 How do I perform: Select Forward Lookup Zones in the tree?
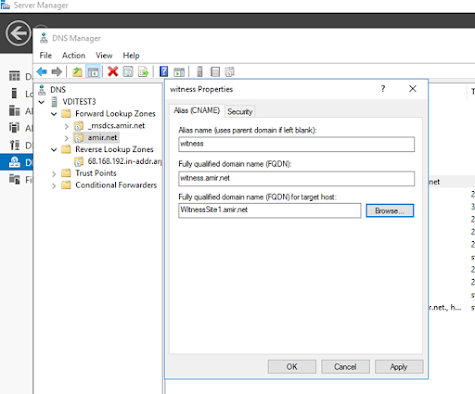tap(115, 114)
